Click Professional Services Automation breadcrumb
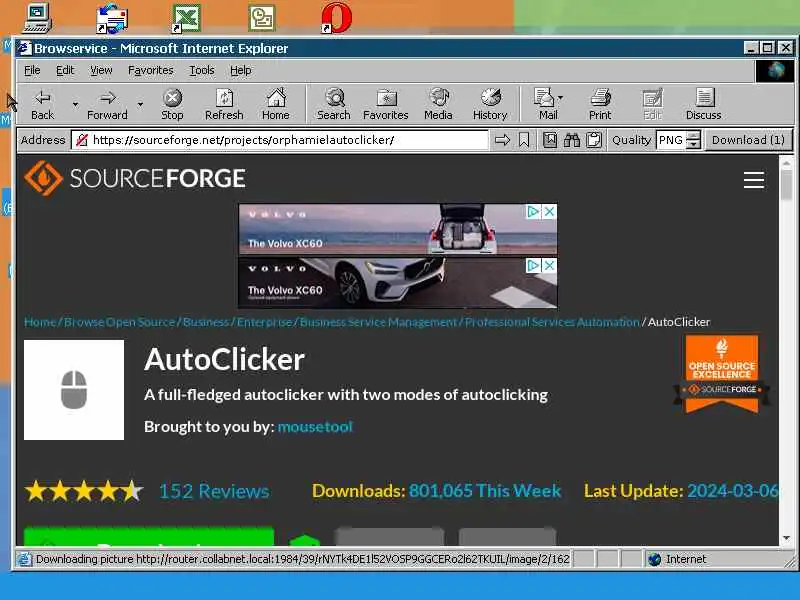800x600 pixels. [x=552, y=322]
